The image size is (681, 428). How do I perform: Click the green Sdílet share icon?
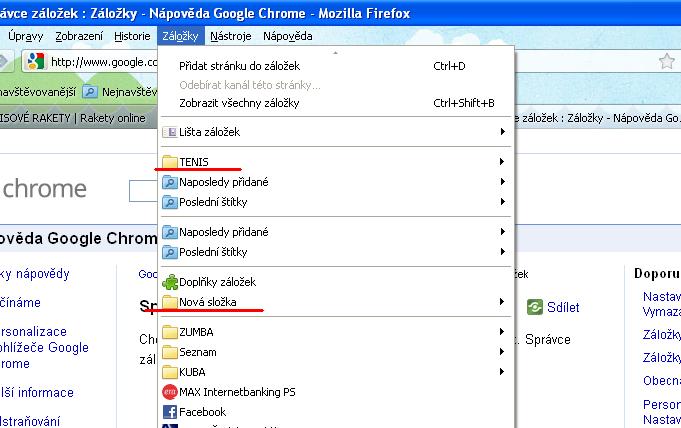point(534,307)
